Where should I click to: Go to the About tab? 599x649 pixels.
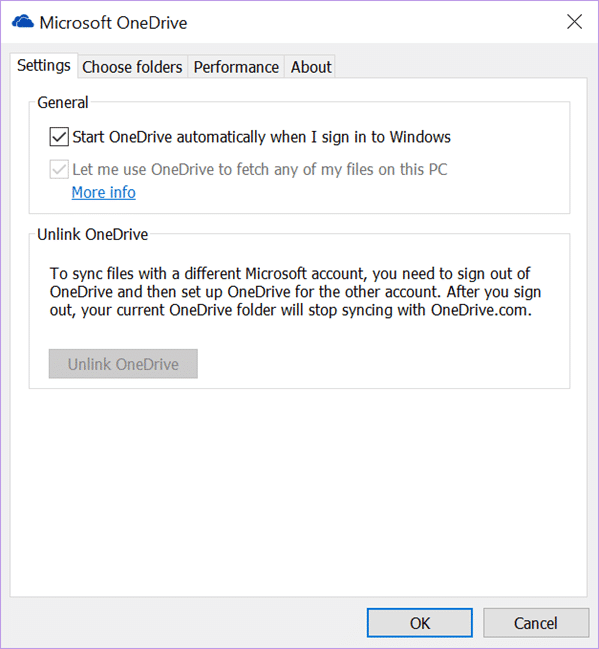[x=311, y=67]
